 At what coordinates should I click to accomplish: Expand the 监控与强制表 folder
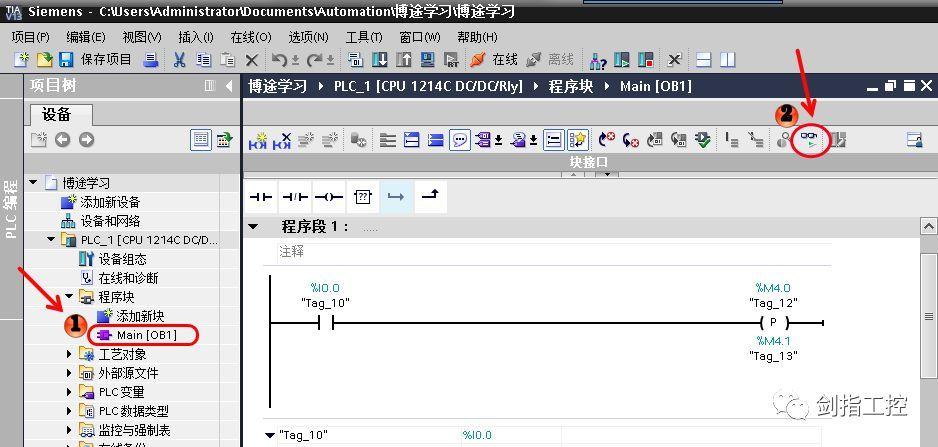69,430
